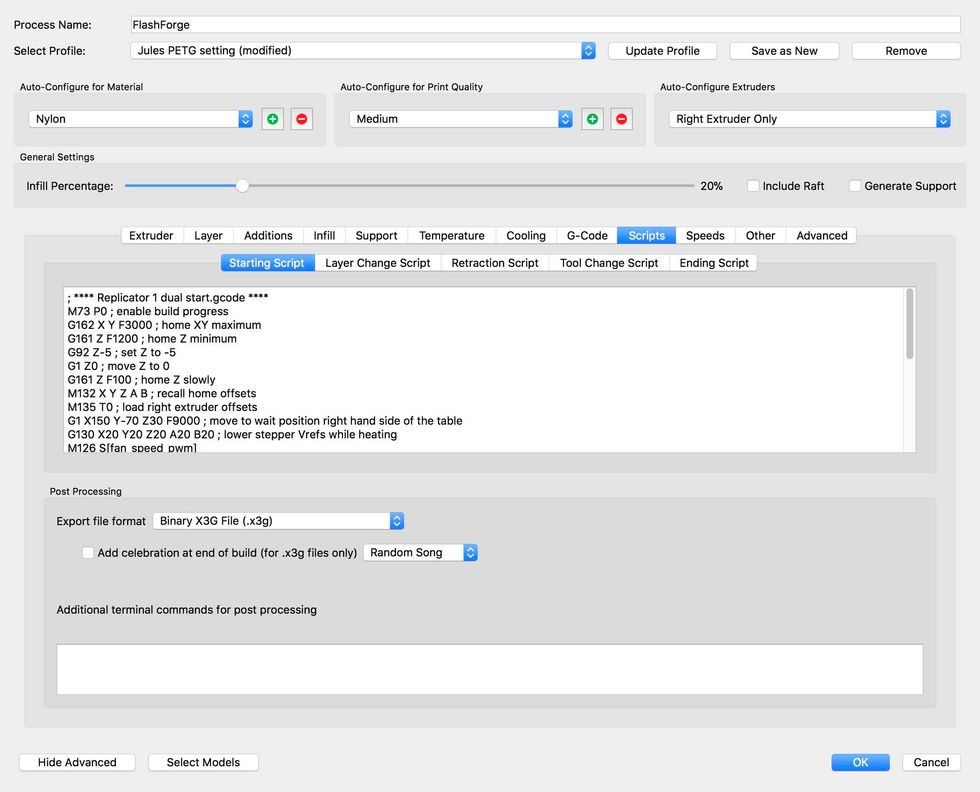The image size is (980, 792).
Task: Toggle the Generate Support checkbox
Action: coord(855,186)
